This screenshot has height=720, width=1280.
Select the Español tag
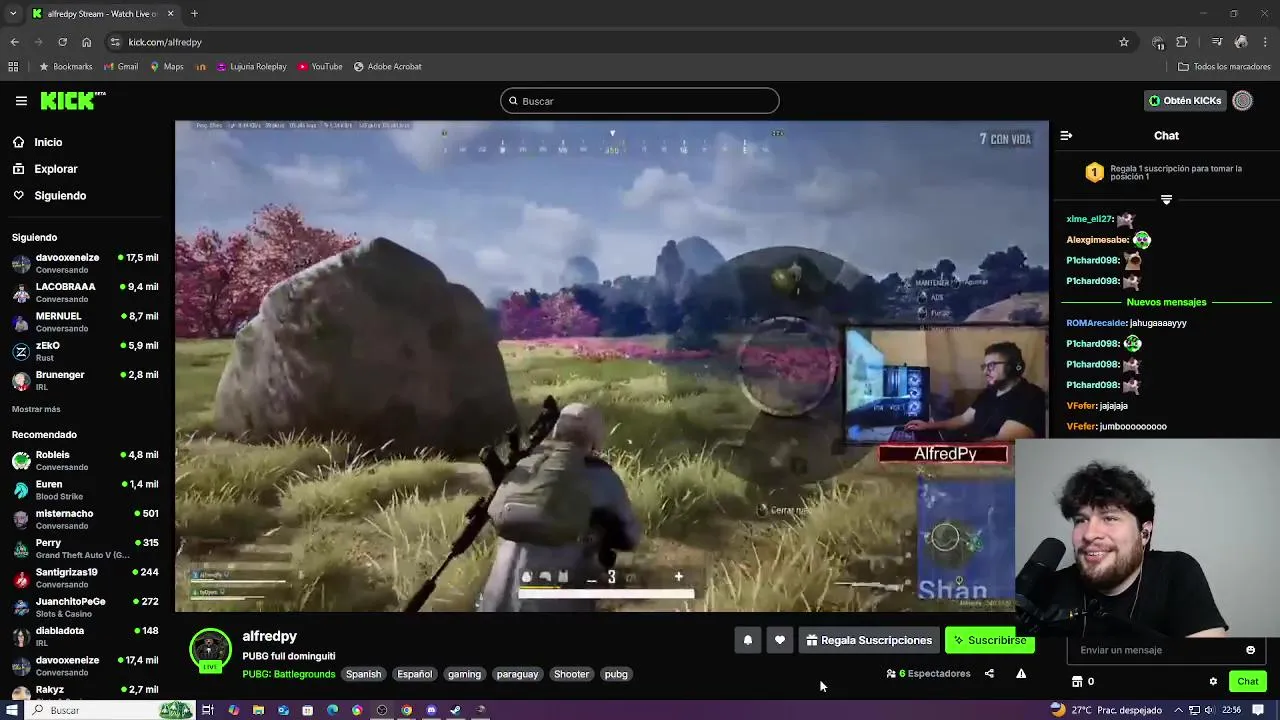(415, 674)
